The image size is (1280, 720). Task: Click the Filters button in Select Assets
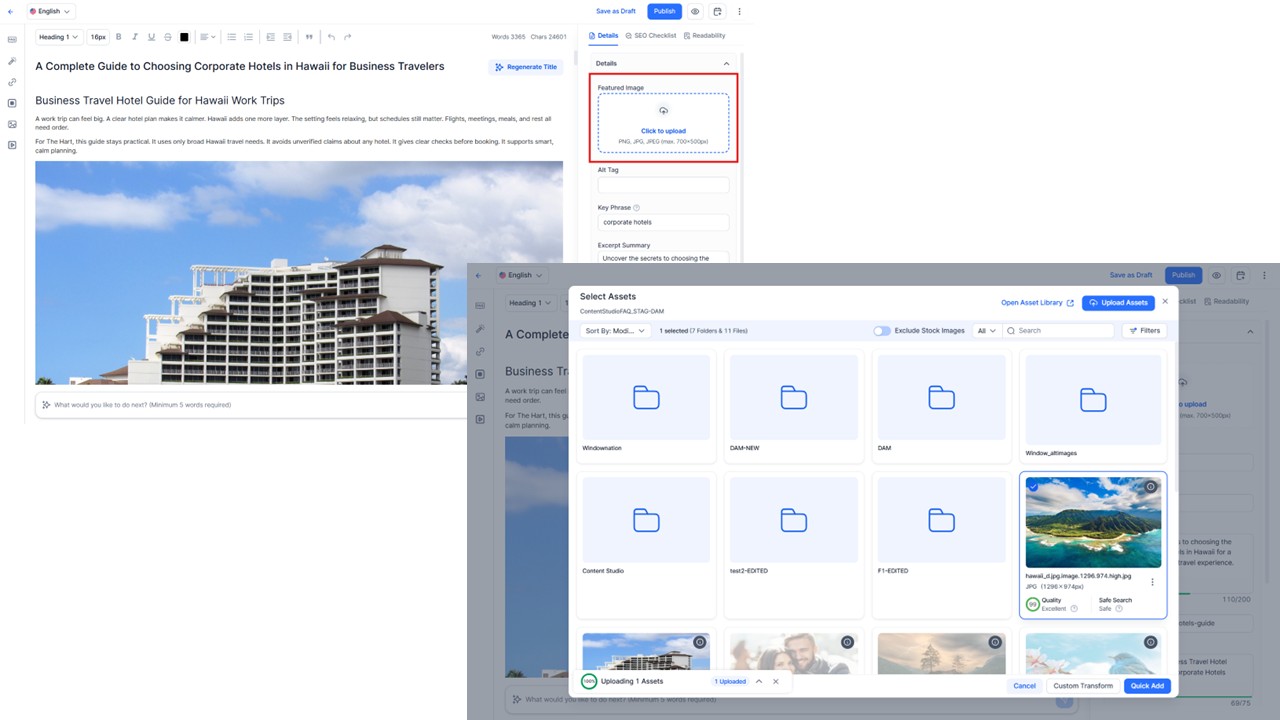[x=1144, y=330]
